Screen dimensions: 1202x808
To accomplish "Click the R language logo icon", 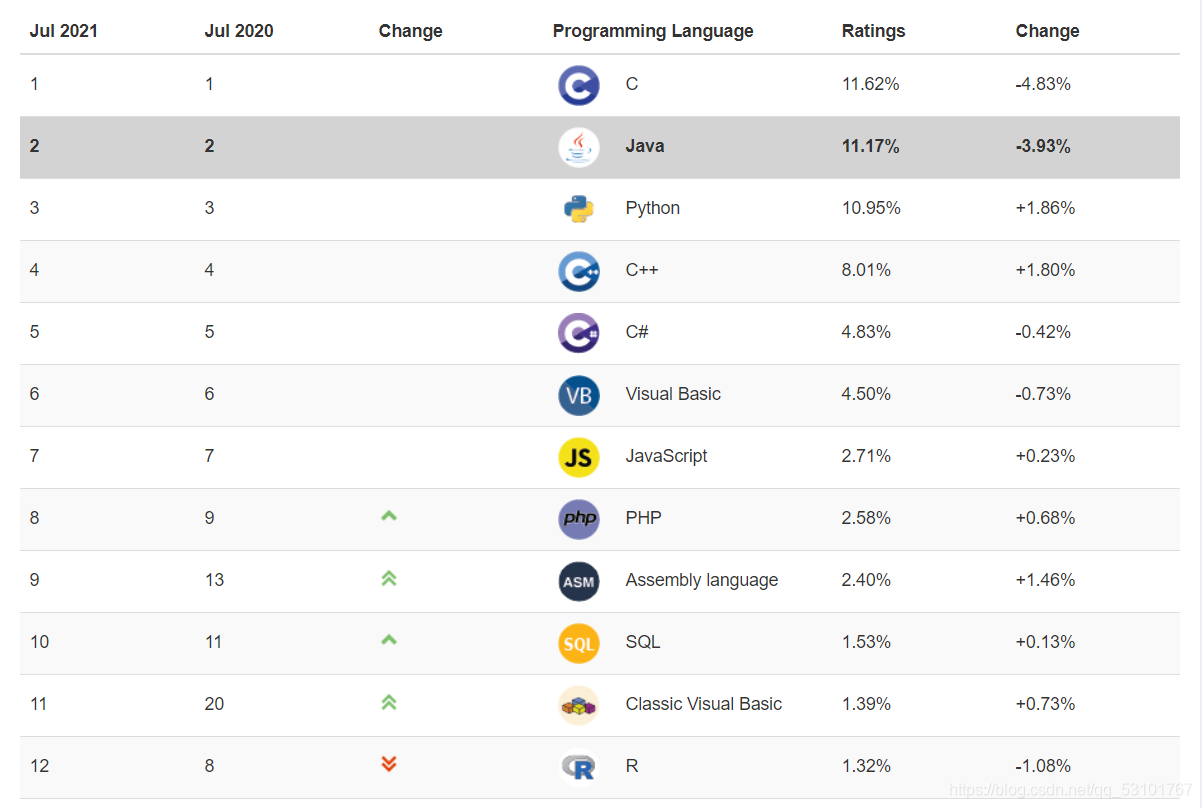I will [579, 767].
